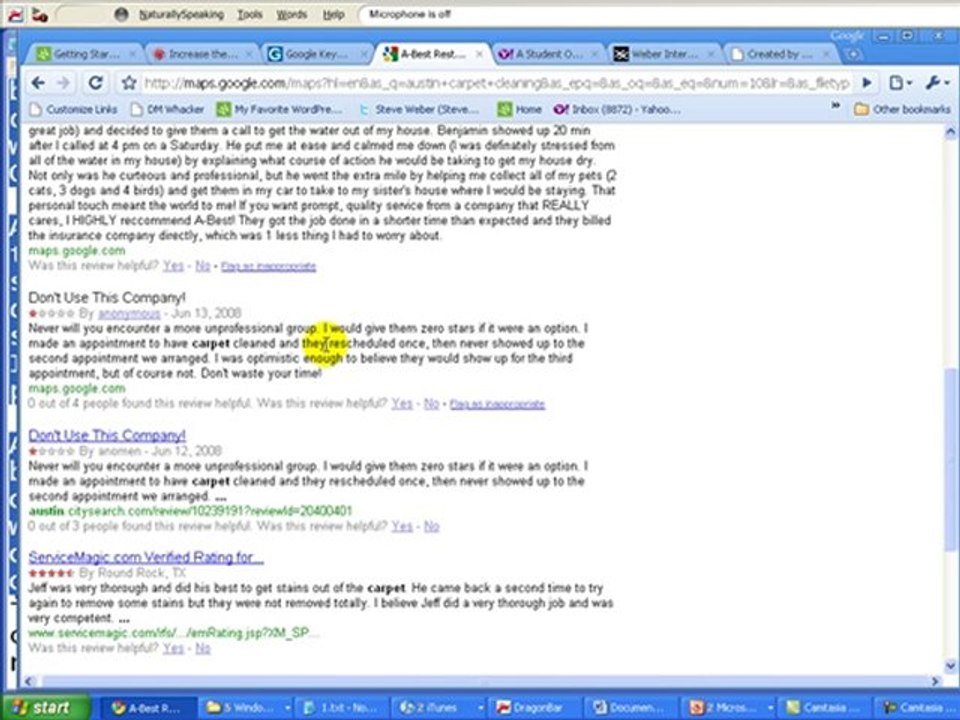Switch to the DragonBar taskbar button
Image resolution: width=960 pixels, height=720 pixels.
coord(535,708)
